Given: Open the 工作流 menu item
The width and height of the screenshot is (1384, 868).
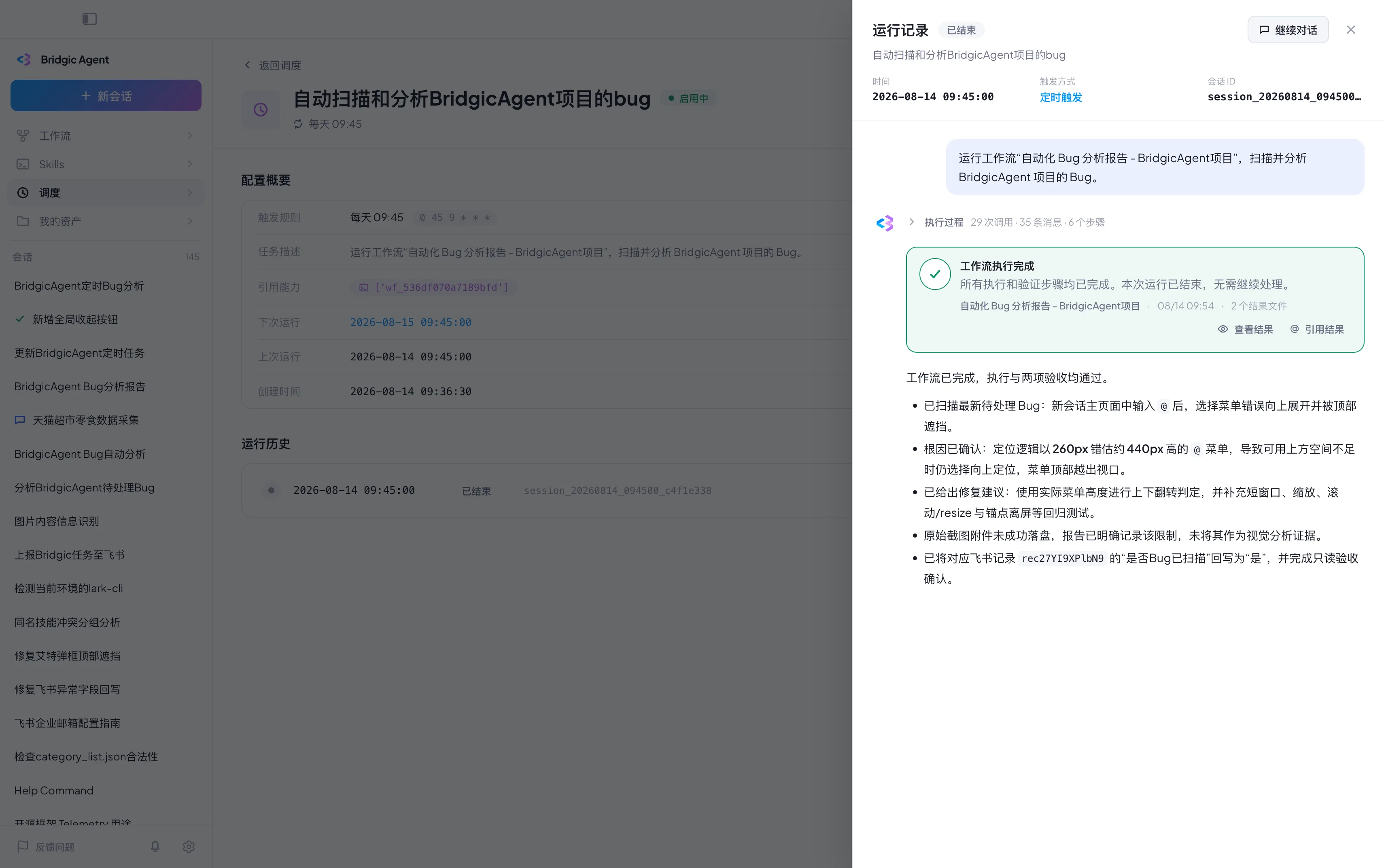Looking at the screenshot, I should pyautogui.click(x=106, y=135).
